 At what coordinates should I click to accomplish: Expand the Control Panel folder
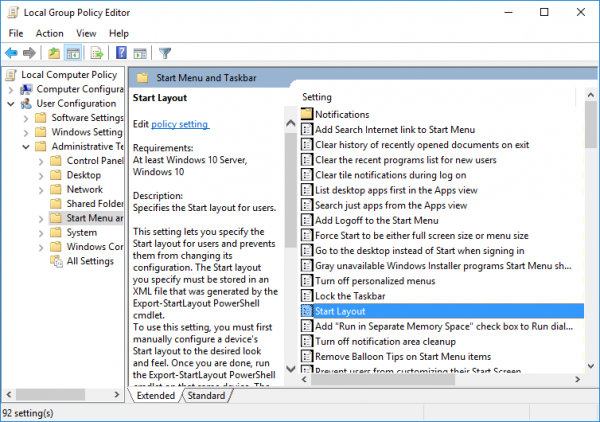[x=41, y=161]
